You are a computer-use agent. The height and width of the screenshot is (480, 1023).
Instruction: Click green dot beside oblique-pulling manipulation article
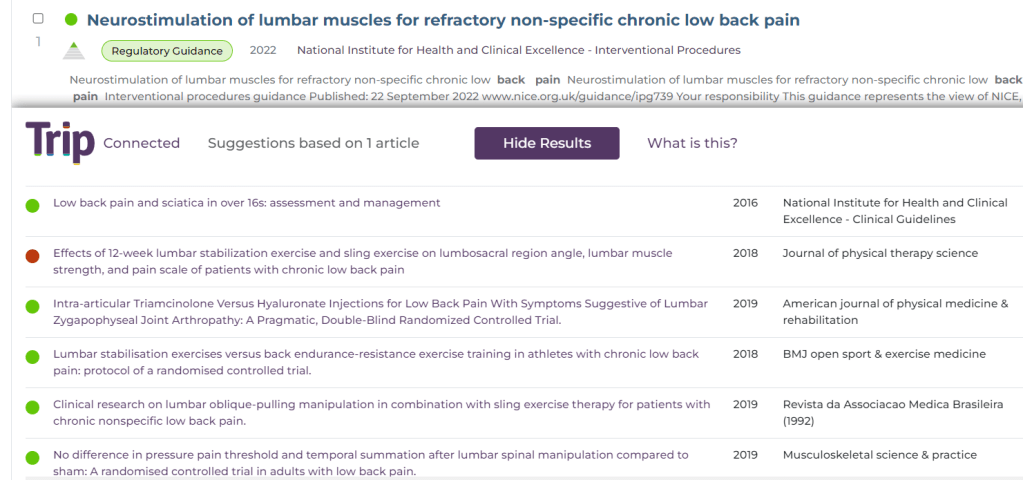33,406
